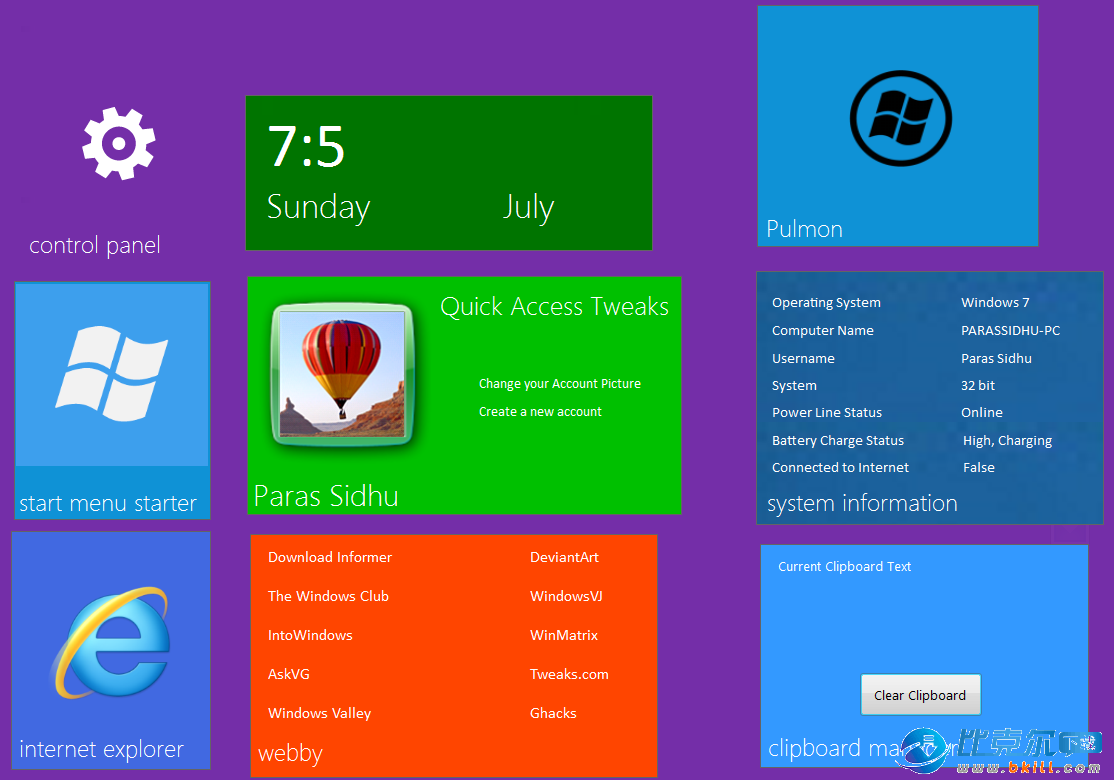1114x780 pixels.
Task: Select the system information tile title
Action: click(x=862, y=503)
